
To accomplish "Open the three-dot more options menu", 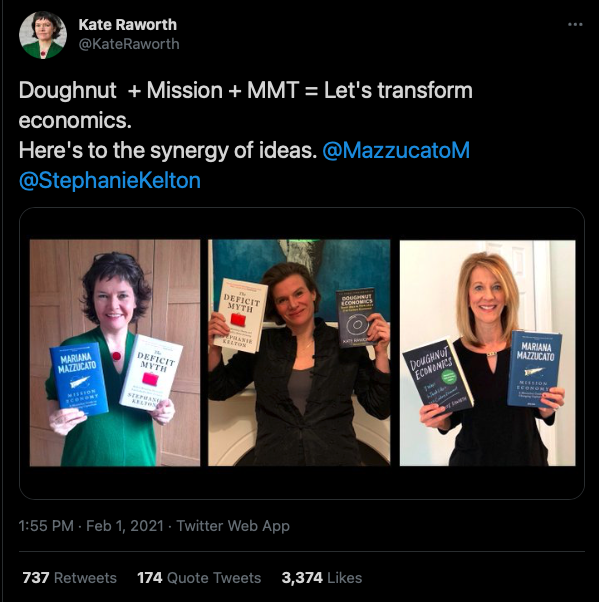I will tap(575, 24).
